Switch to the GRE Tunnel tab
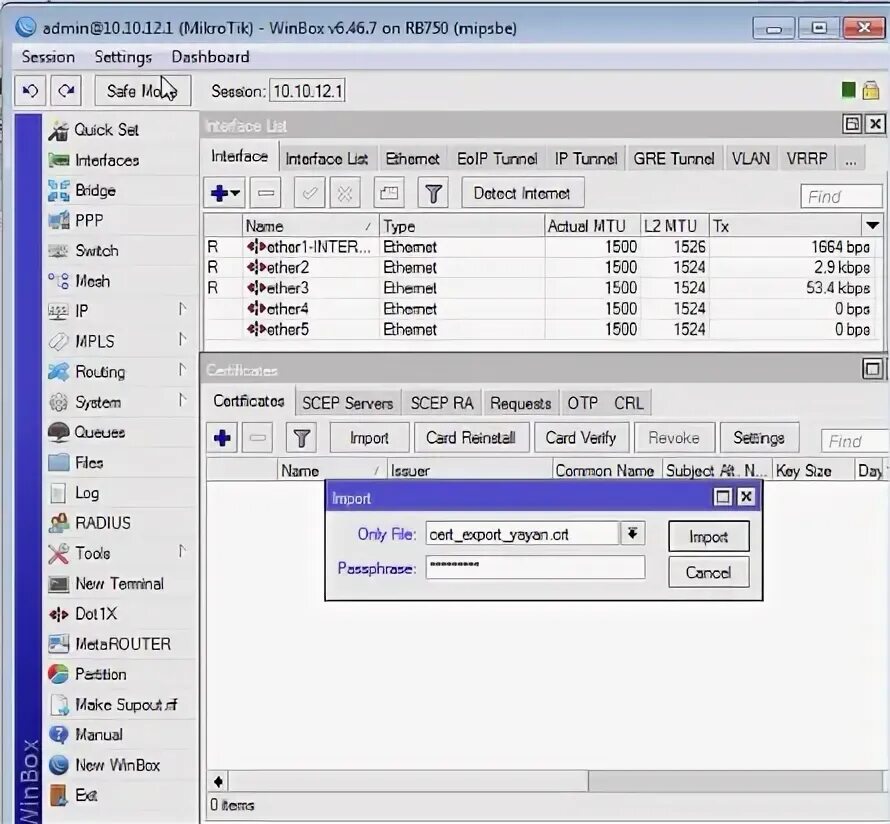Screen dimensions: 890x824 (674, 159)
